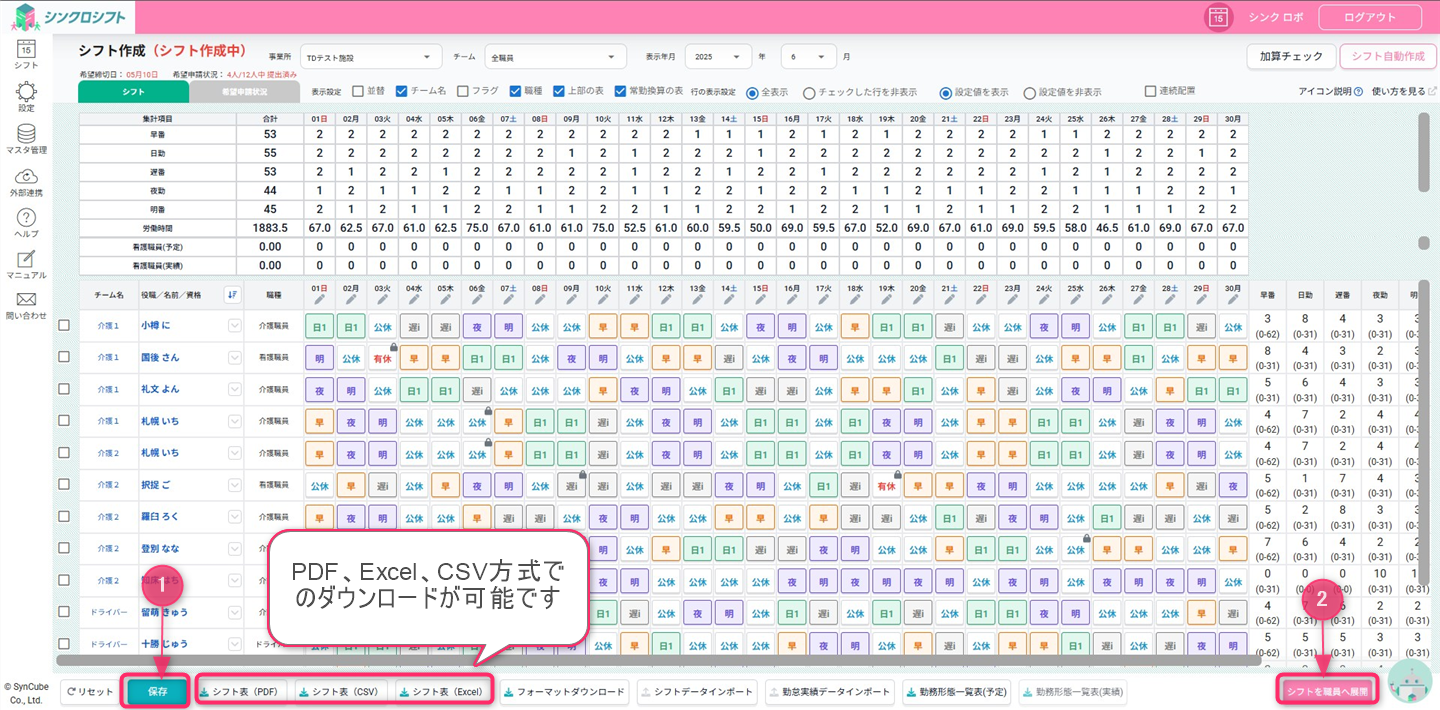Click the edit pencil under 02月 column
Viewport: 1440px width, 710px height.
click(352, 298)
